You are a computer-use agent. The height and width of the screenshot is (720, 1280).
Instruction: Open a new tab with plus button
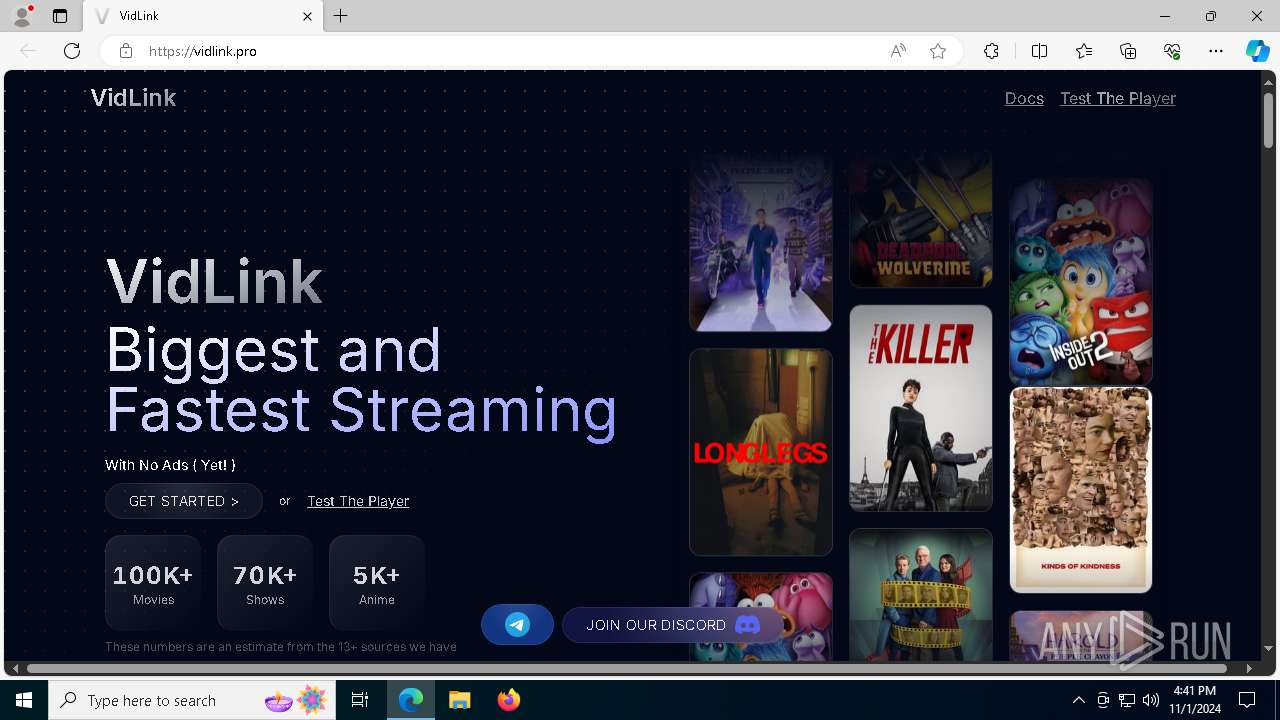point(341,16)
